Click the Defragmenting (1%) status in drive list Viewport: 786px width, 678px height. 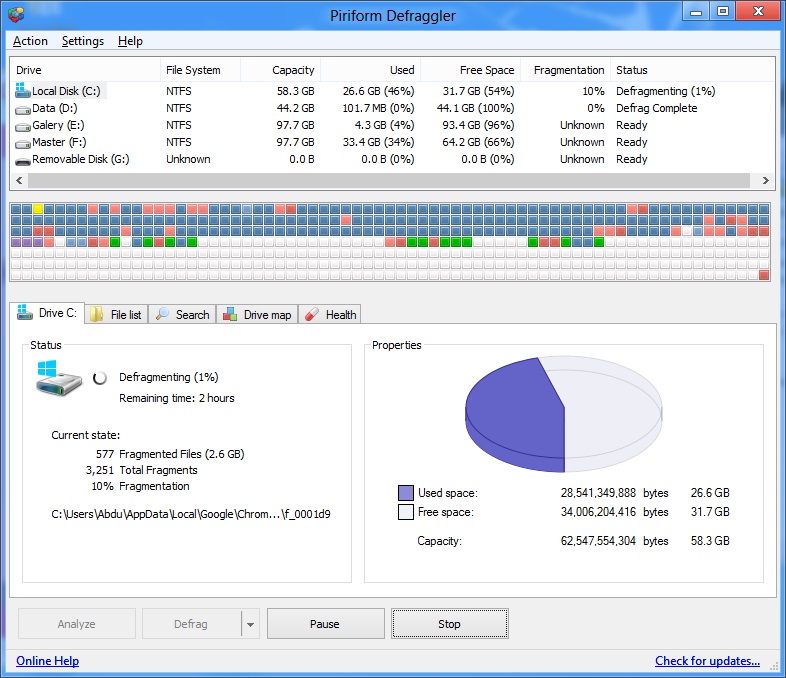point(666,91)
